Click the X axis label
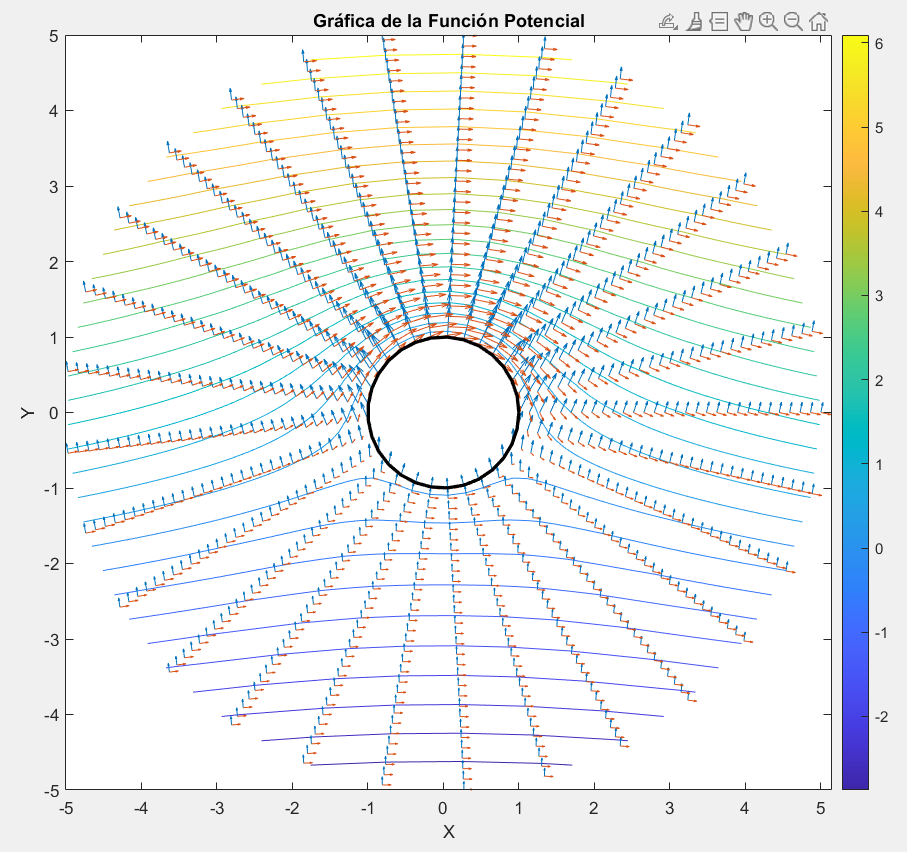 click(x=448, y=832)
